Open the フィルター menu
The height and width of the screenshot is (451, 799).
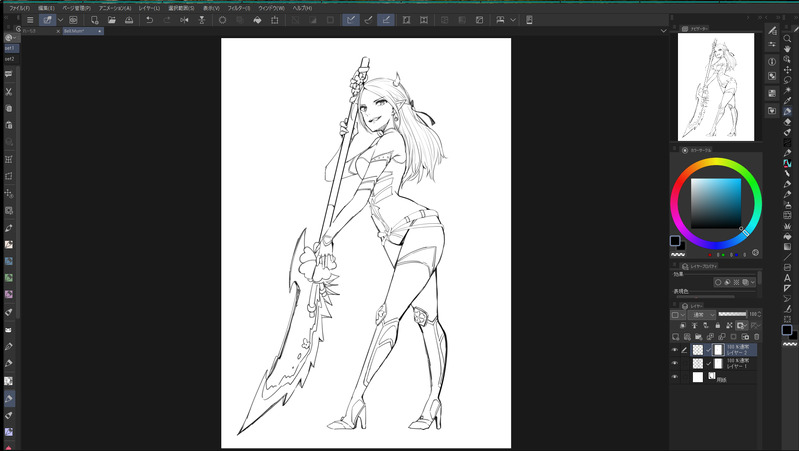(x=238, y=7)
